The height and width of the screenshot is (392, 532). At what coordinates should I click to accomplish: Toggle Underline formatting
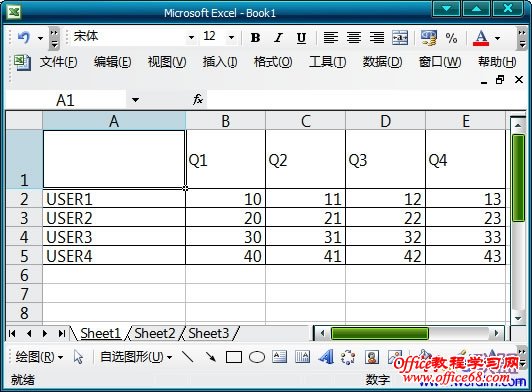[x=301, y=38]
